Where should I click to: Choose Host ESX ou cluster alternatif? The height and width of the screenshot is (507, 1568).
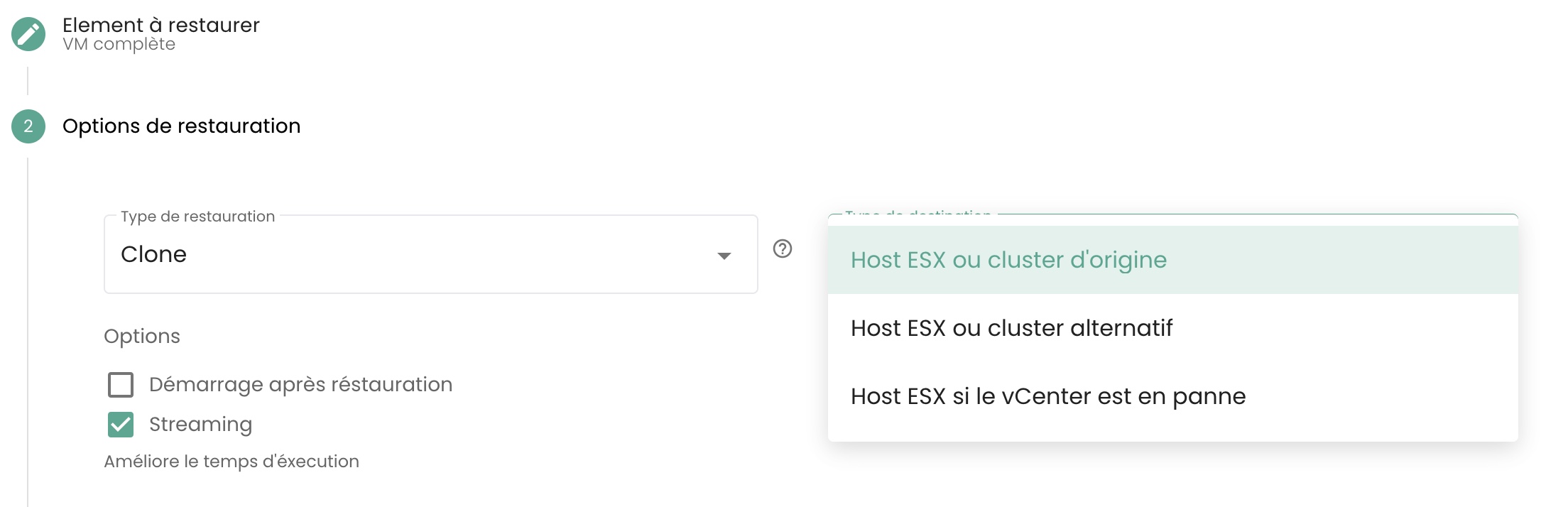click(1011, 328)
